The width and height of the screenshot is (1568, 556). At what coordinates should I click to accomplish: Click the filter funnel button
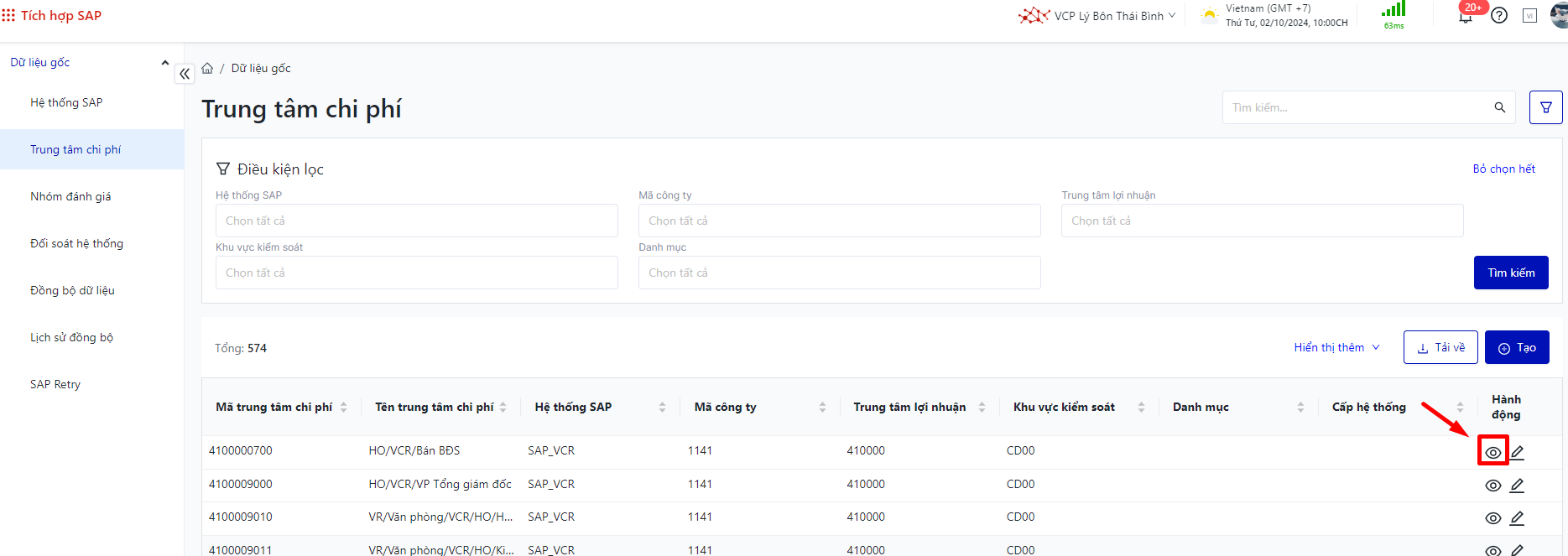point(1545,107)
